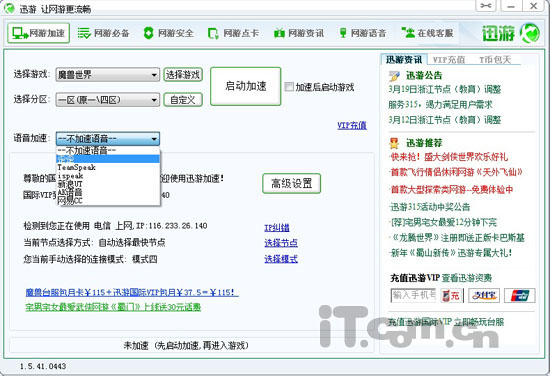Screen dimensions: 550x376
Task: Click the phone 充 recharge icon
Action: pos(451,295)
